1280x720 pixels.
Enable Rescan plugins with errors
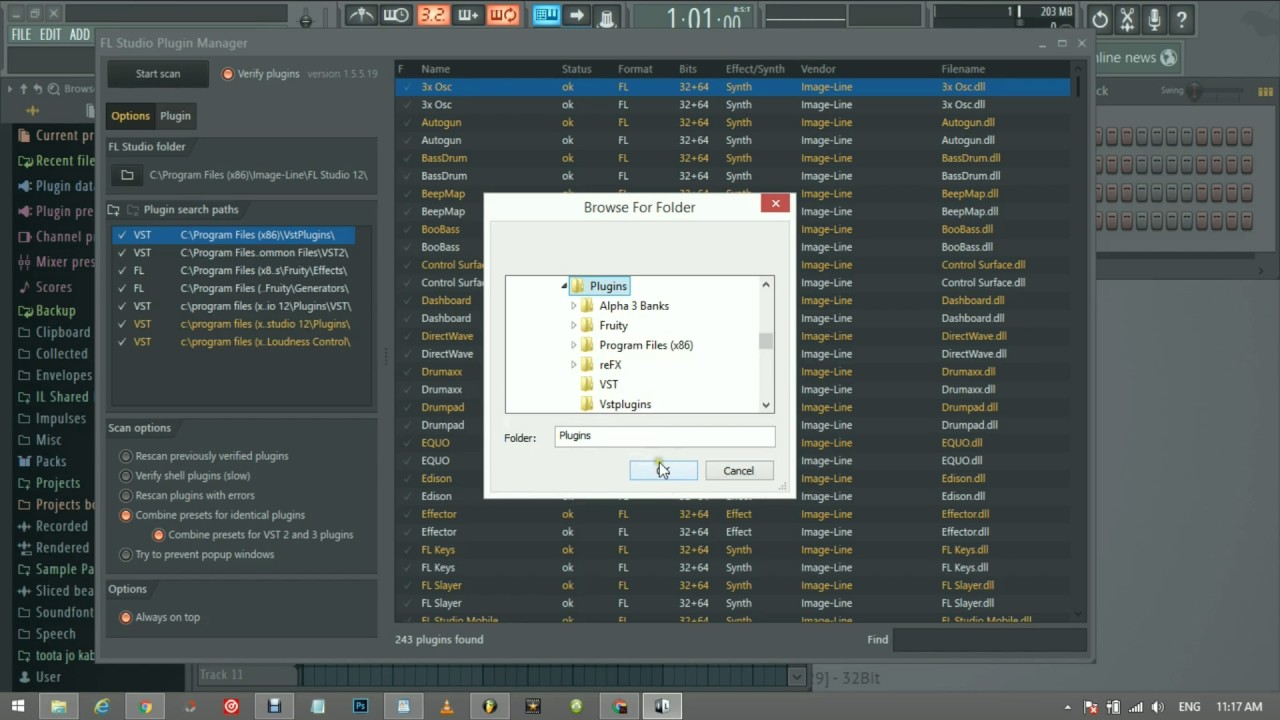click(x=126, y=495)
